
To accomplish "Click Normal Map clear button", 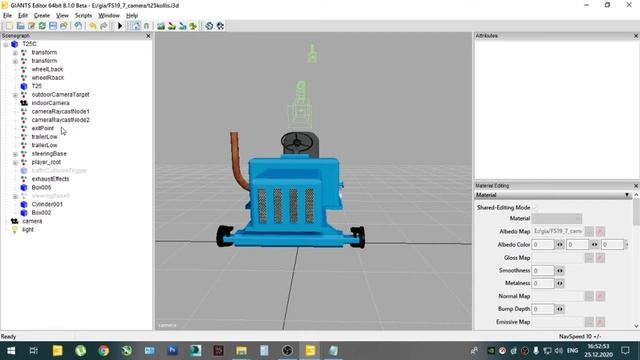I will click(600, 296).
